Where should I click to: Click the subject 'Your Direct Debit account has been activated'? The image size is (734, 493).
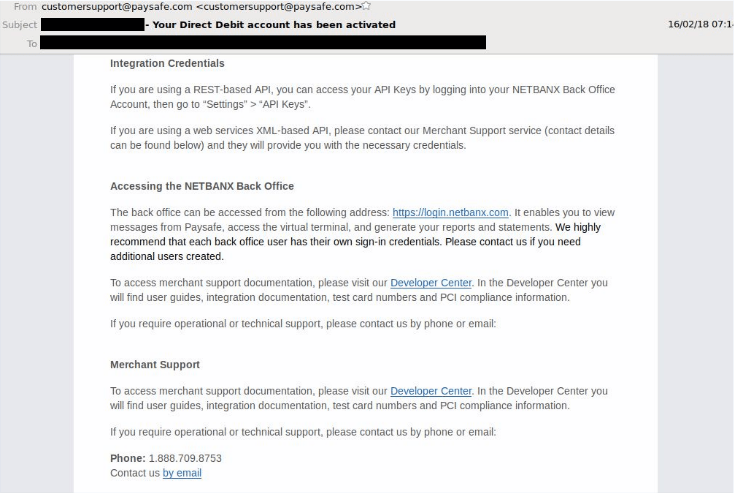[x=274, y=25]
